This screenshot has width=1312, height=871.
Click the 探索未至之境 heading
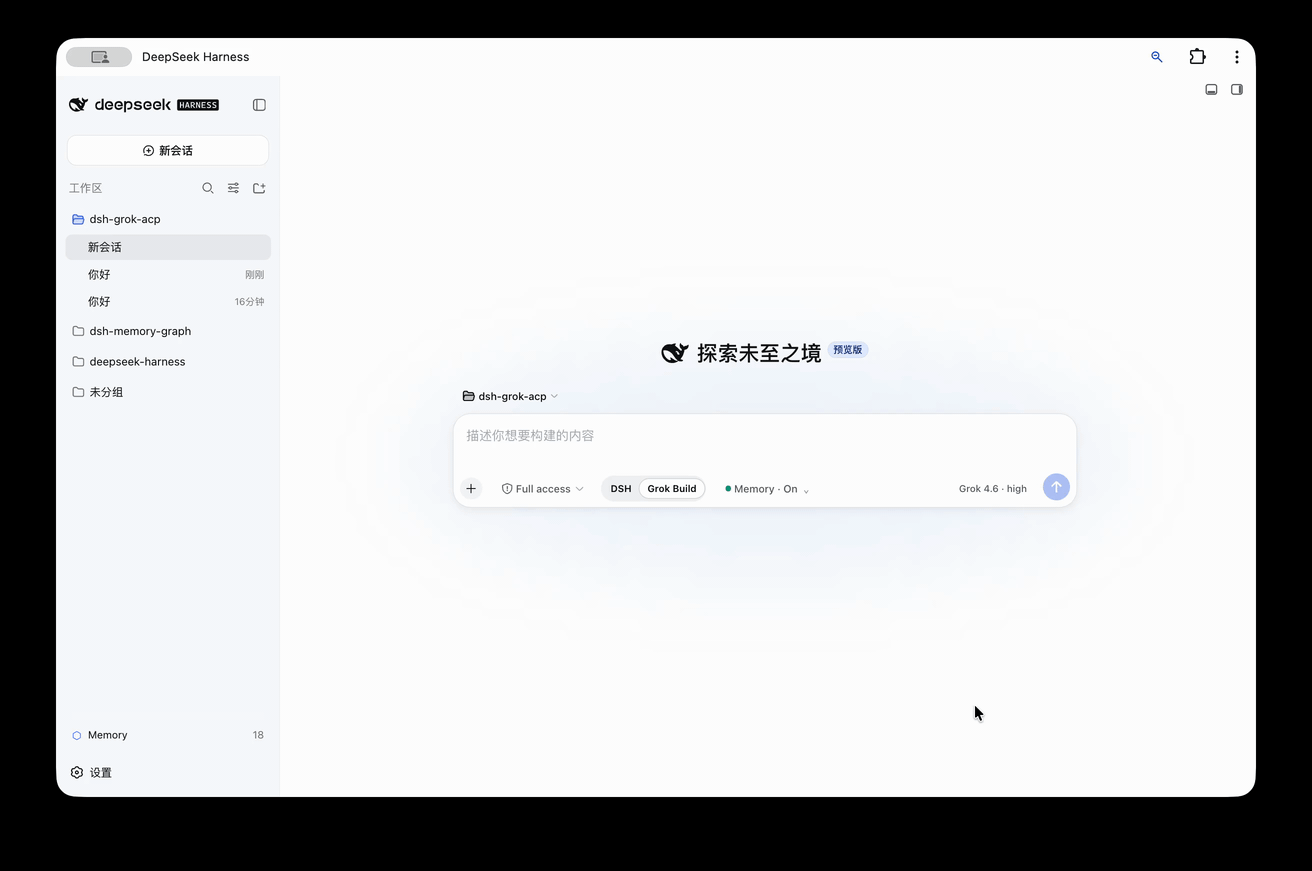(759, 352)
